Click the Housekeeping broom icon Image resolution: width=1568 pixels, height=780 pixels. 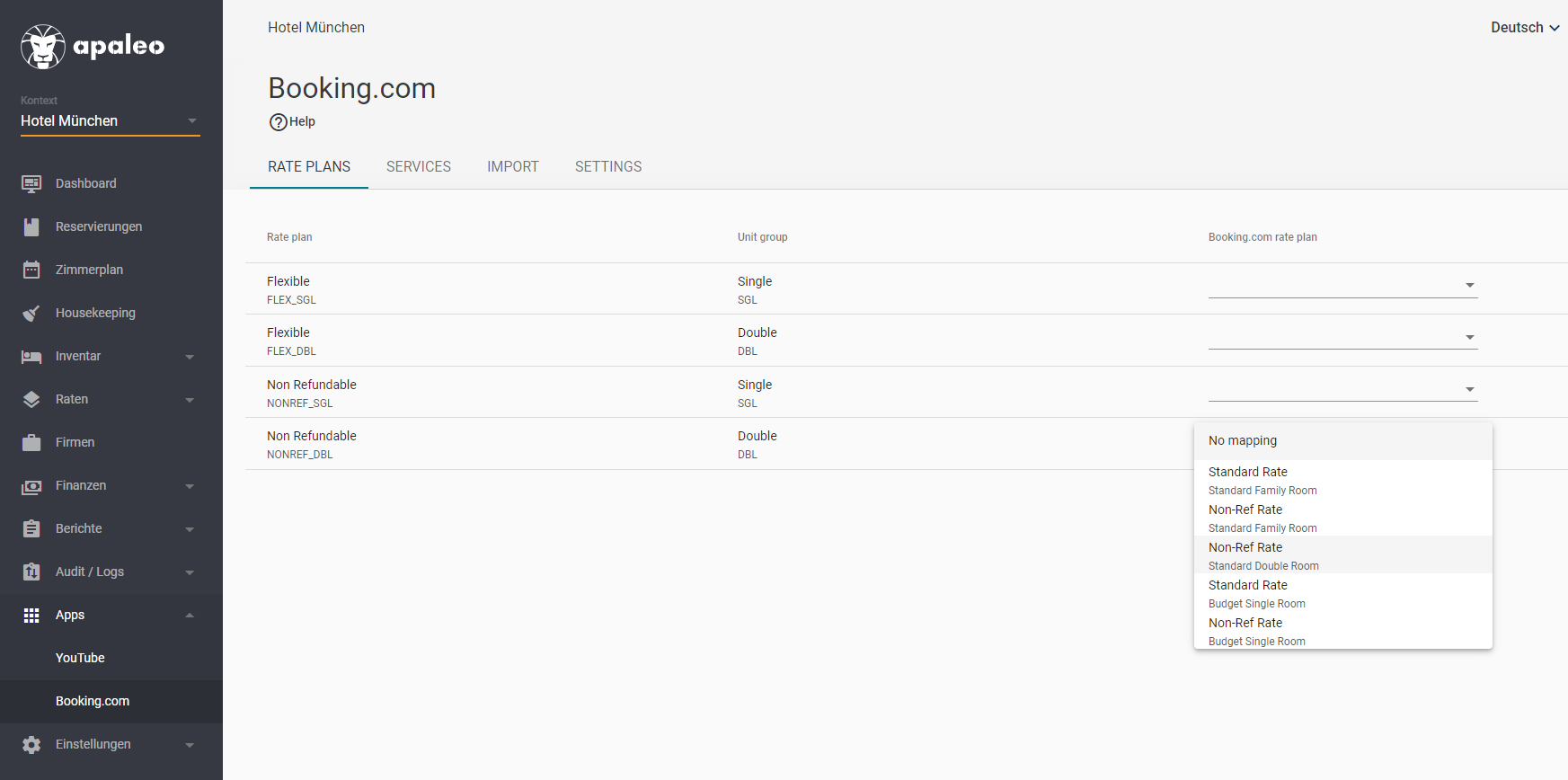pos(31,313)
